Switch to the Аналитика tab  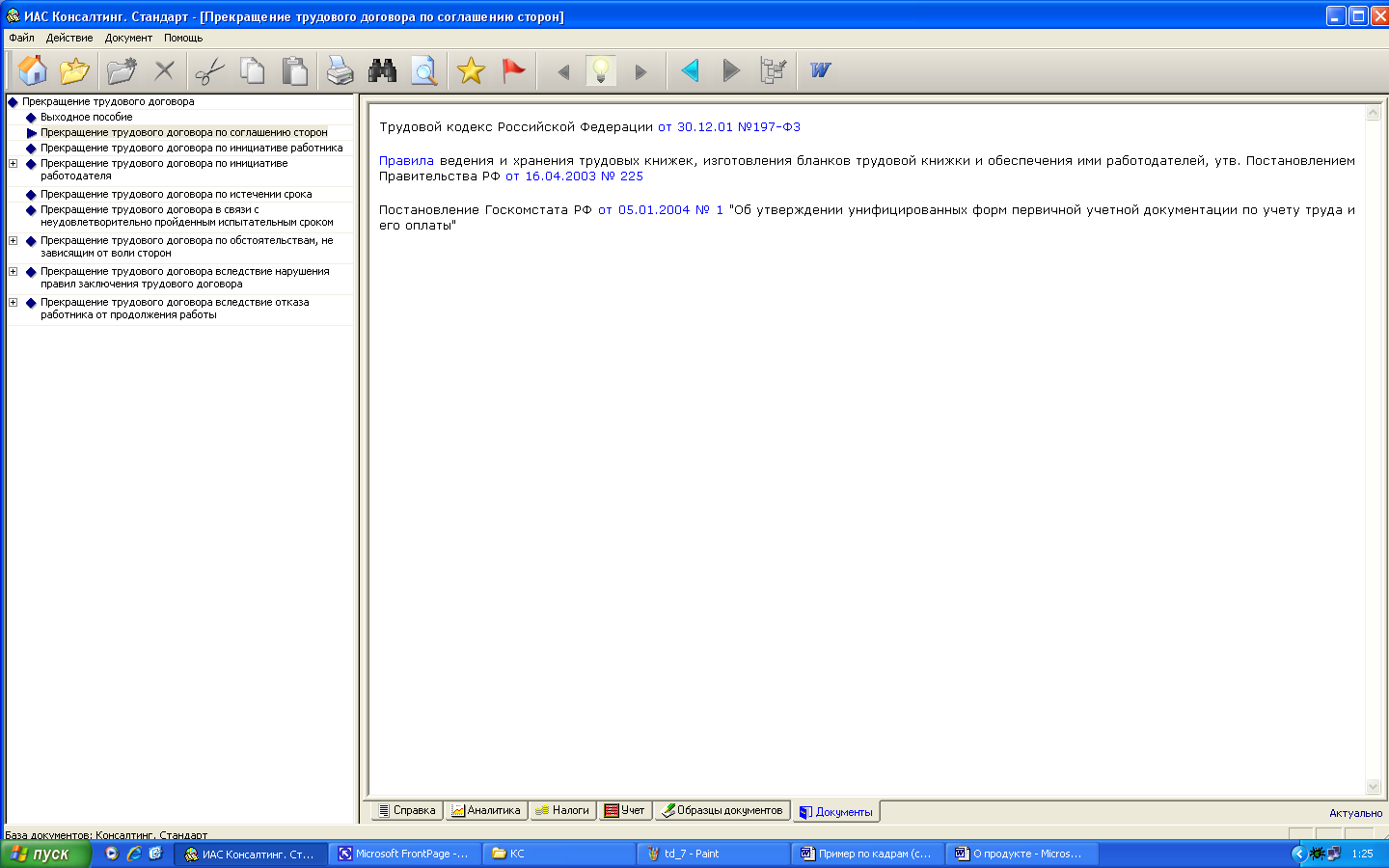pyautogui.click(x=486, y=810)
